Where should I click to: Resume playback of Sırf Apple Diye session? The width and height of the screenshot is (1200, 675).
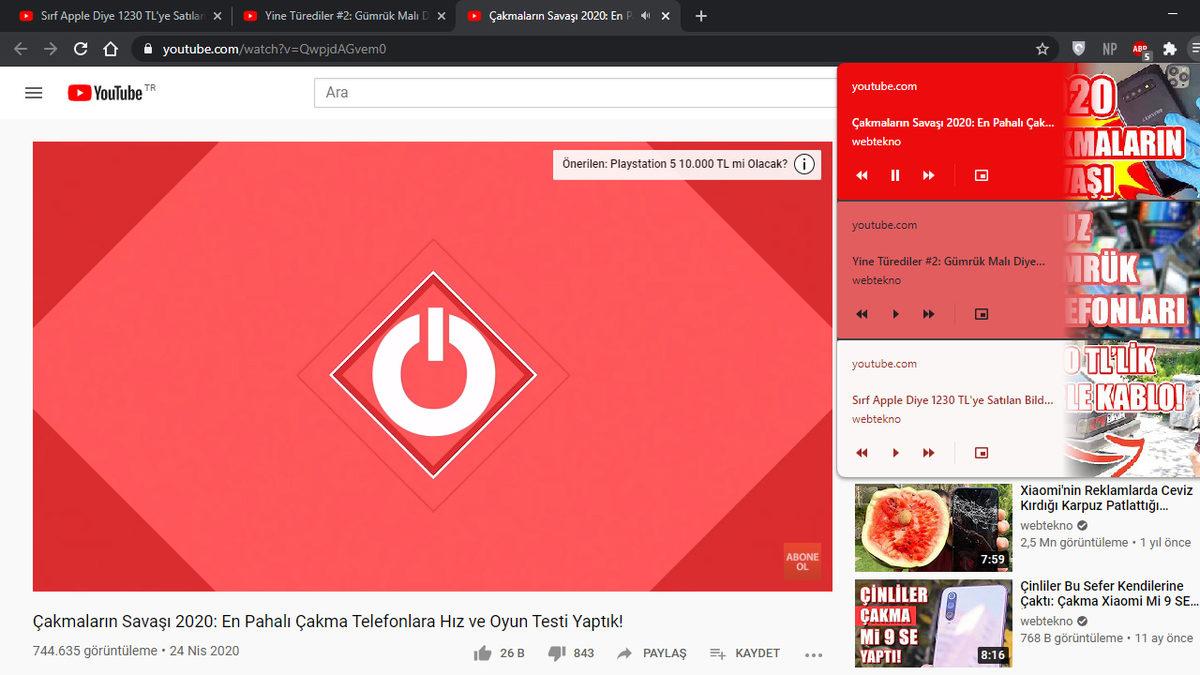pyautogui.click(x=895, y=452)
